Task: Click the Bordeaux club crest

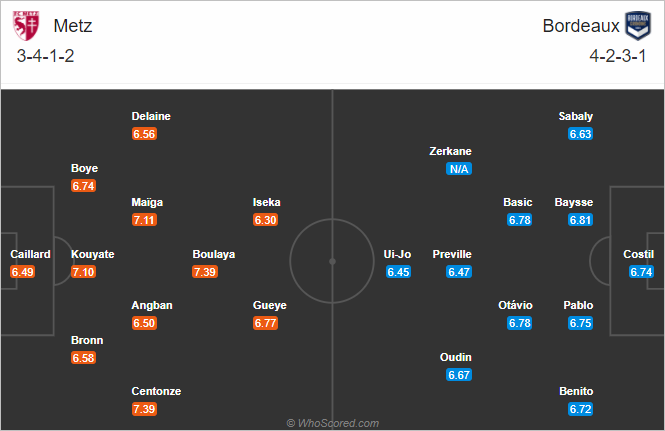Action: point(638,26)
